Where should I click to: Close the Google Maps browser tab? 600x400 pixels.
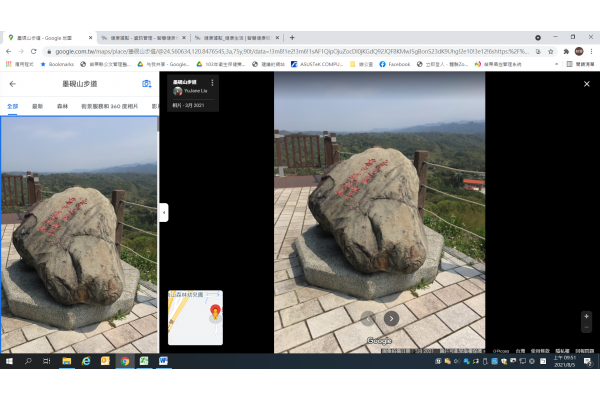tap(90, 38)
